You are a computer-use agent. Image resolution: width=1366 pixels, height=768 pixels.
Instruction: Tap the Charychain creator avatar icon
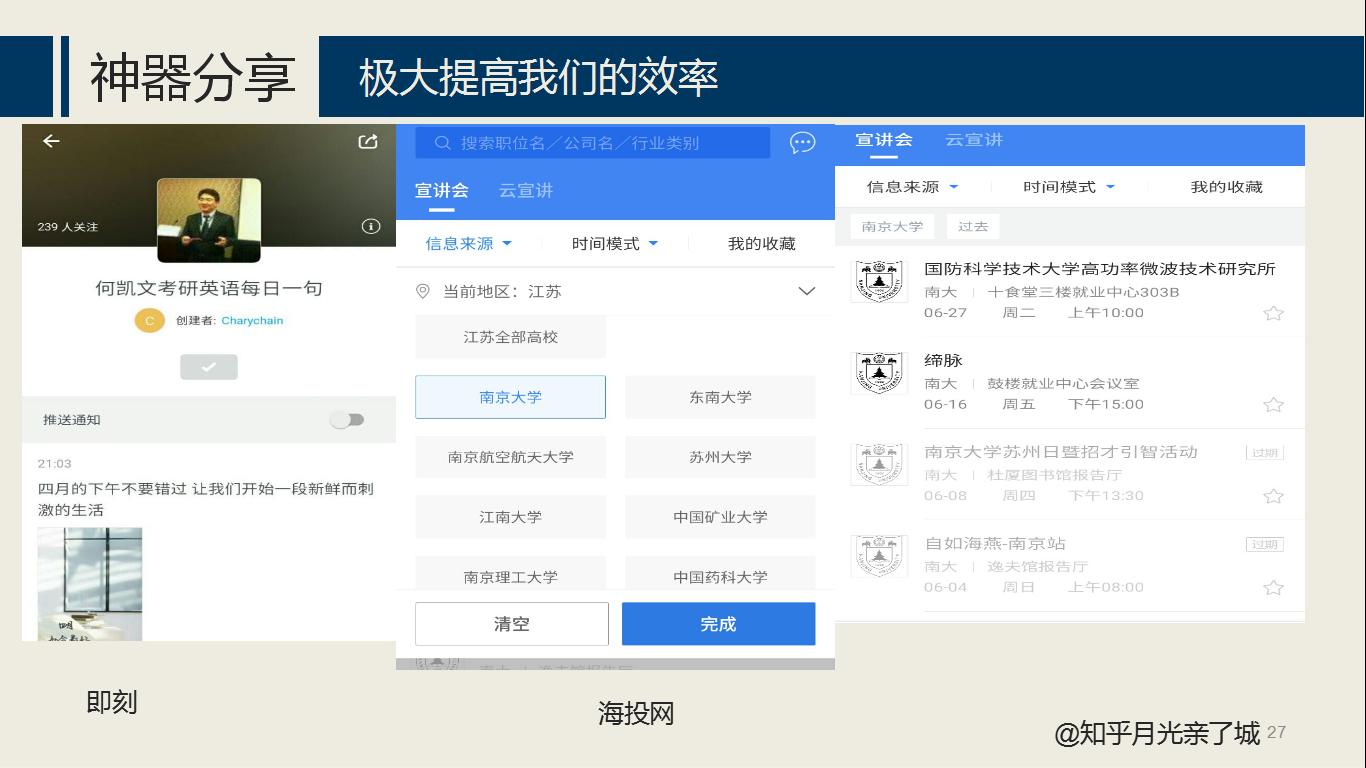tap(149, 320)
